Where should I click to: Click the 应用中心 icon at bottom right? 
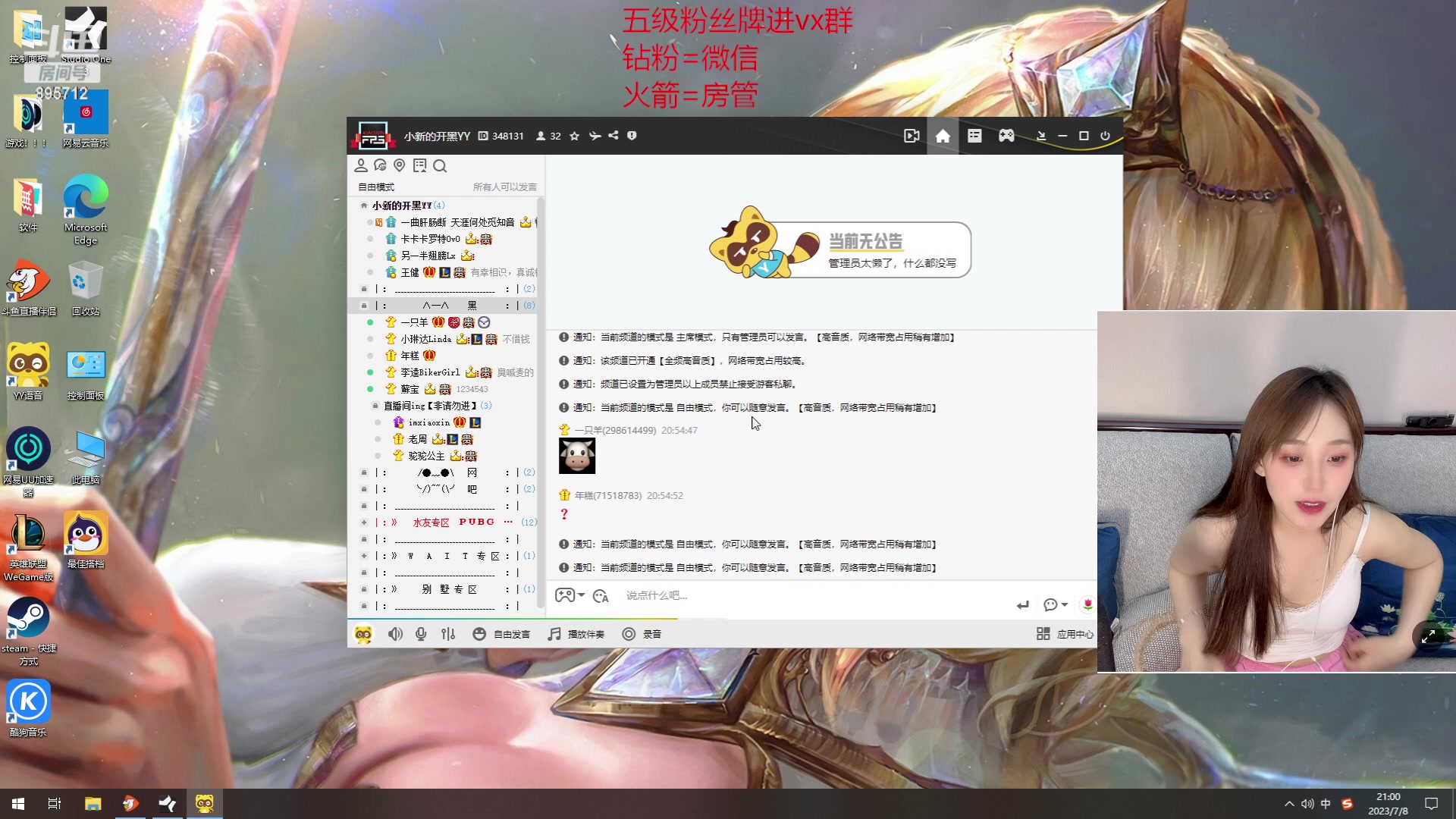tap(1043, 634)
